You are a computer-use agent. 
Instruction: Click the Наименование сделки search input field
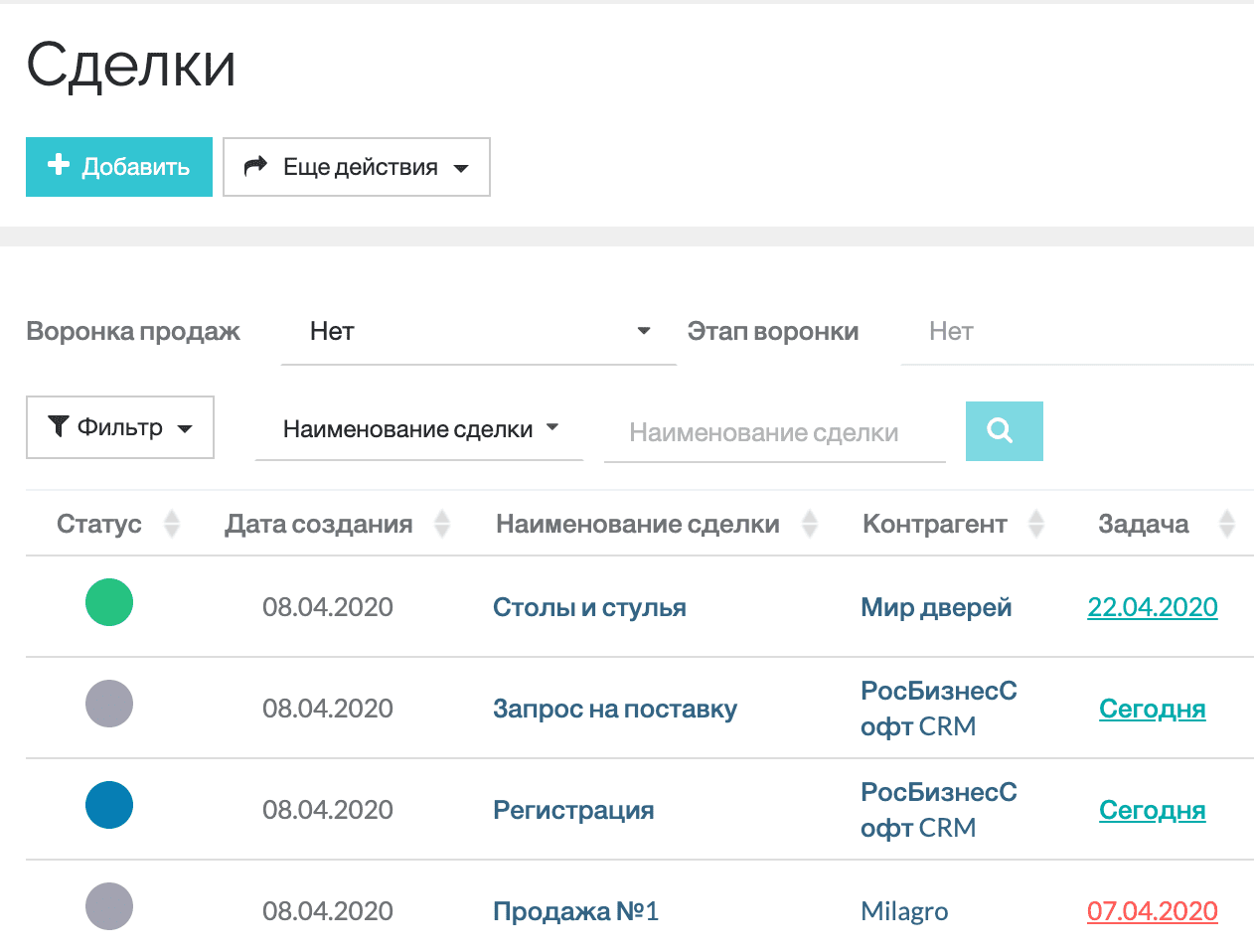click(x=775, y=430)
